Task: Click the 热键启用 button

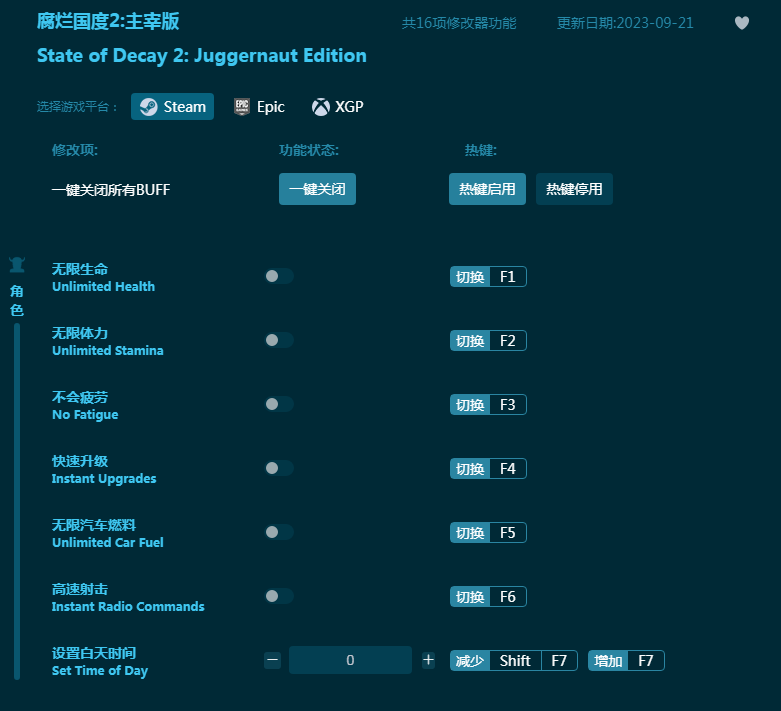Action: (487, 189)
